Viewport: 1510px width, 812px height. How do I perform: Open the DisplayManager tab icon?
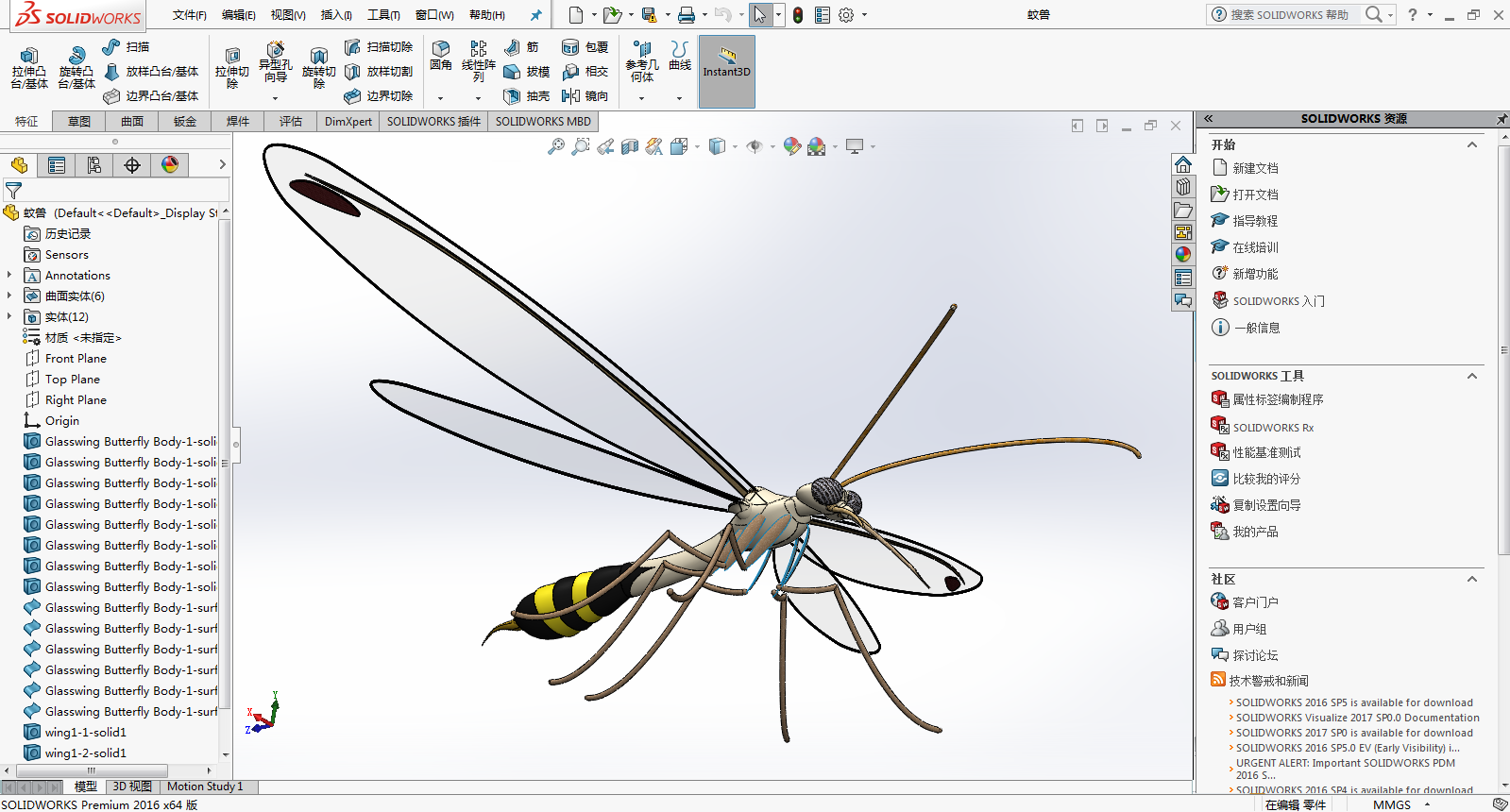click(x=170, y=165)
